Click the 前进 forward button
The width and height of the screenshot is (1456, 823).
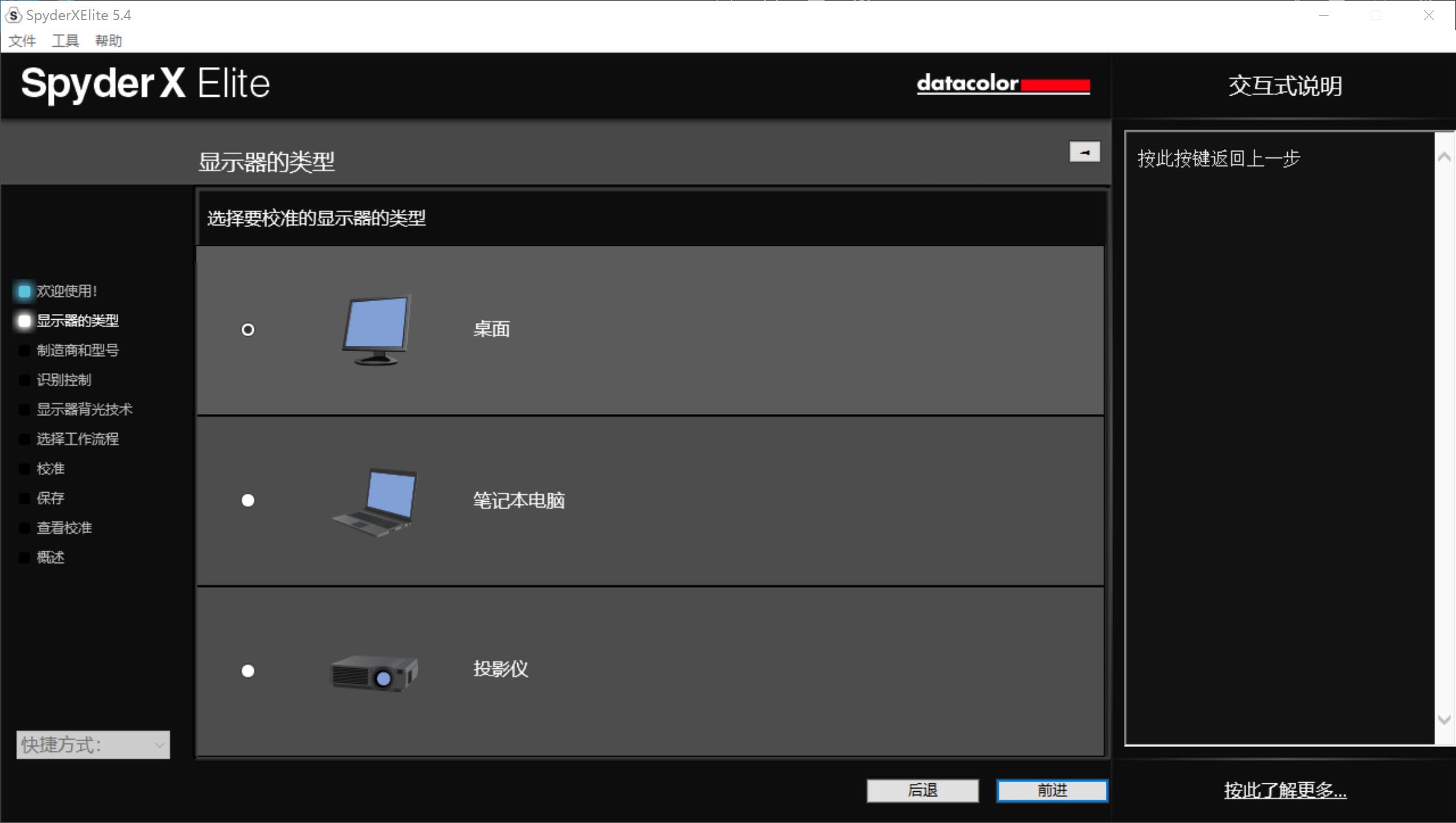[x=1053, y=790]
